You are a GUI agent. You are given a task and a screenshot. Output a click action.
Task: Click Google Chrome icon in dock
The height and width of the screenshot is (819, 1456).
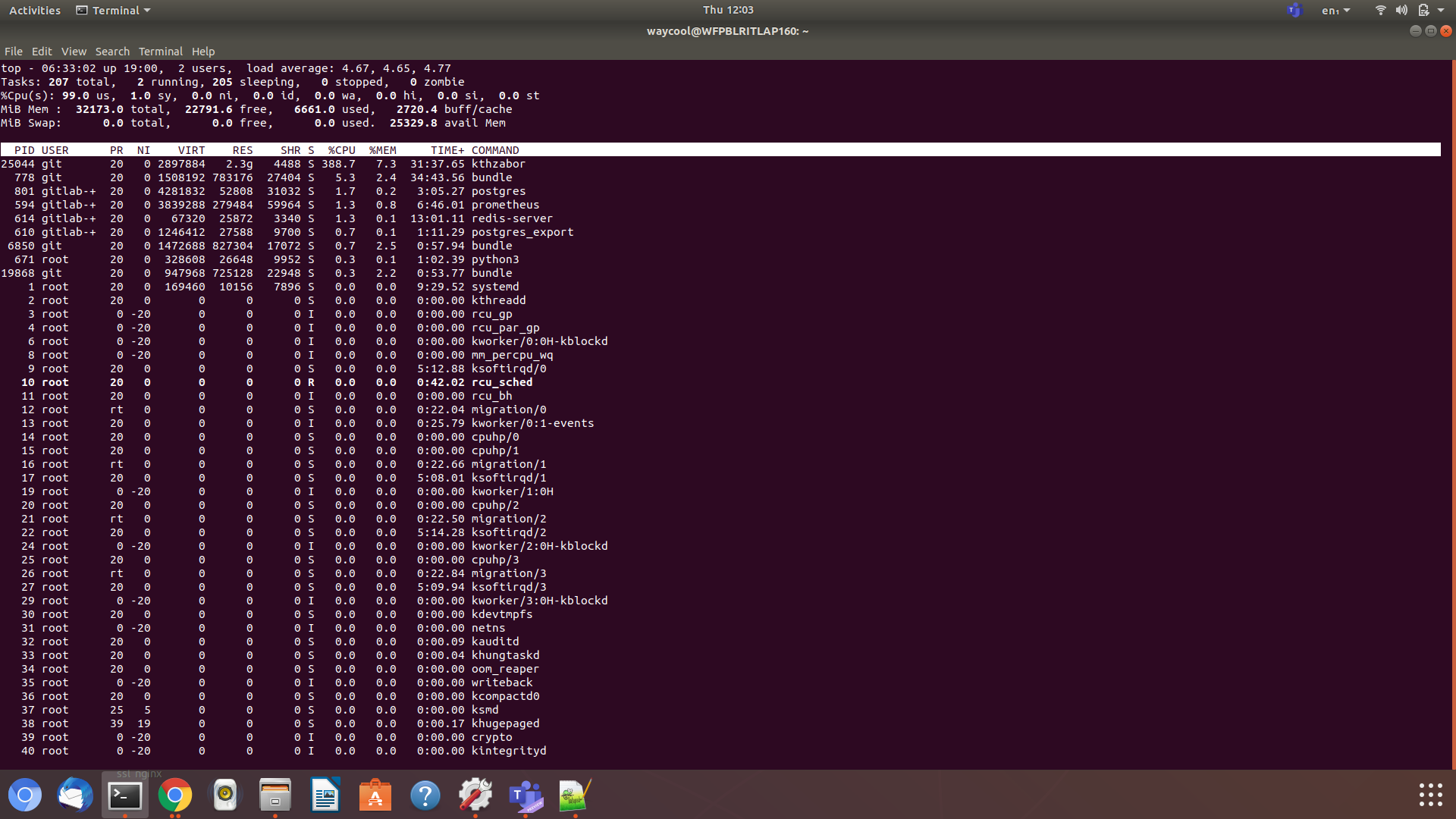[x=175, y=795]
